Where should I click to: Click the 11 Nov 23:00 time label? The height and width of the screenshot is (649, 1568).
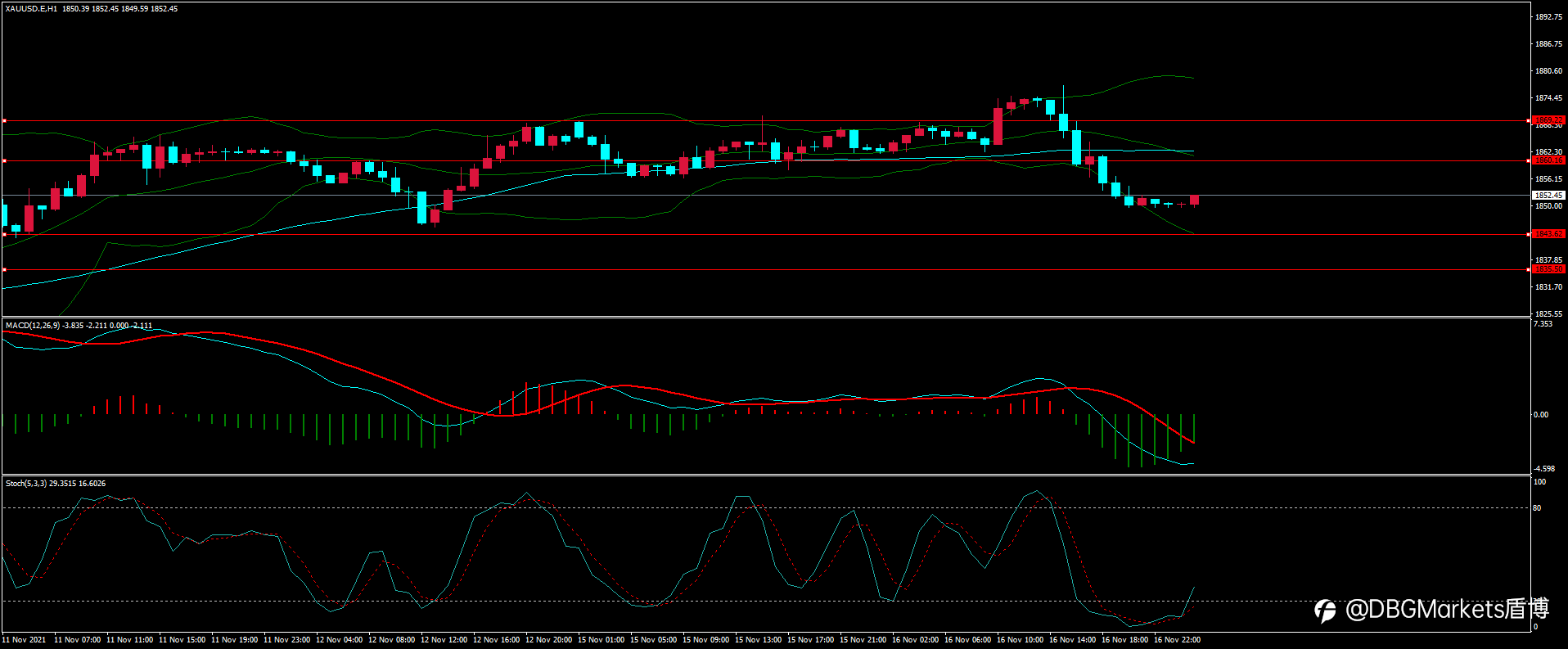click(x=287, y=640)
